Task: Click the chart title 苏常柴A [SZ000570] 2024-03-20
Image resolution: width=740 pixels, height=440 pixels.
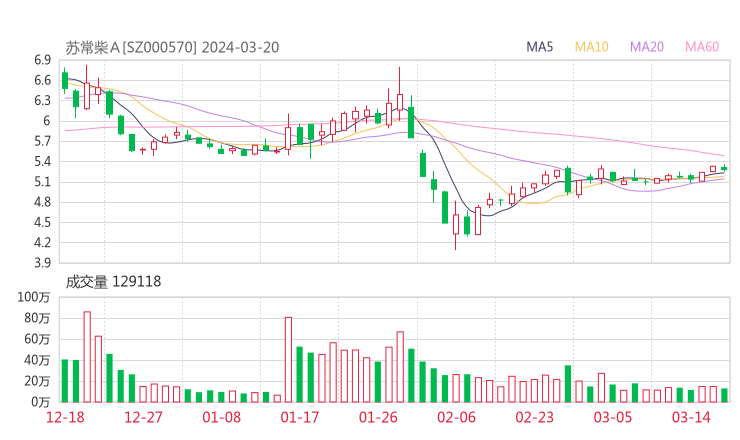Action: (172, 47)
